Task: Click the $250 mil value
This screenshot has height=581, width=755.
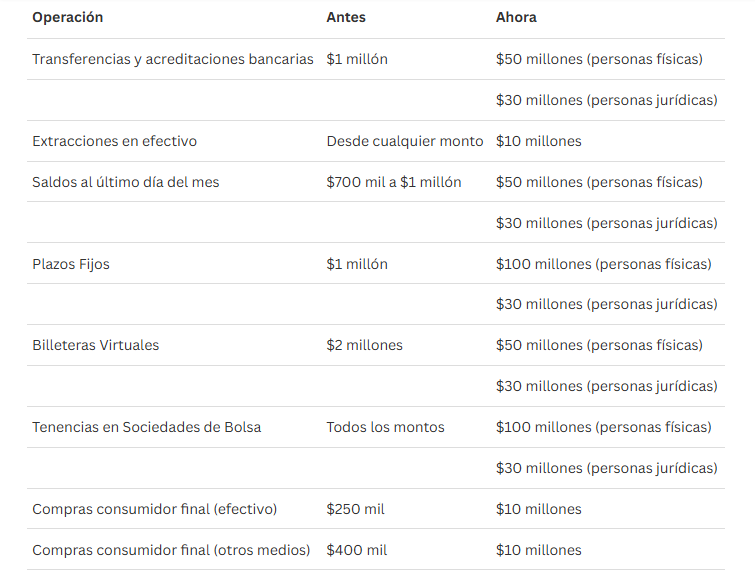Action: (x=355, y=509)
